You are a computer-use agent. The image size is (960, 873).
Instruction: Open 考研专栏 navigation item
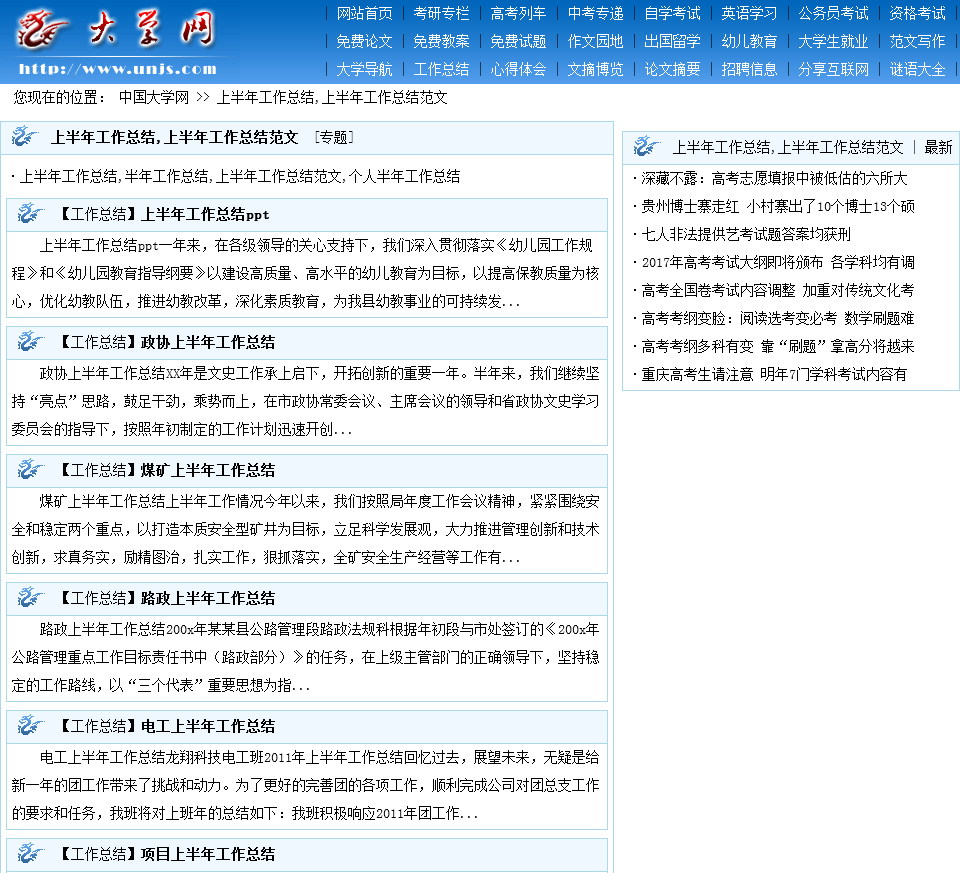click(x=441, y=13)
